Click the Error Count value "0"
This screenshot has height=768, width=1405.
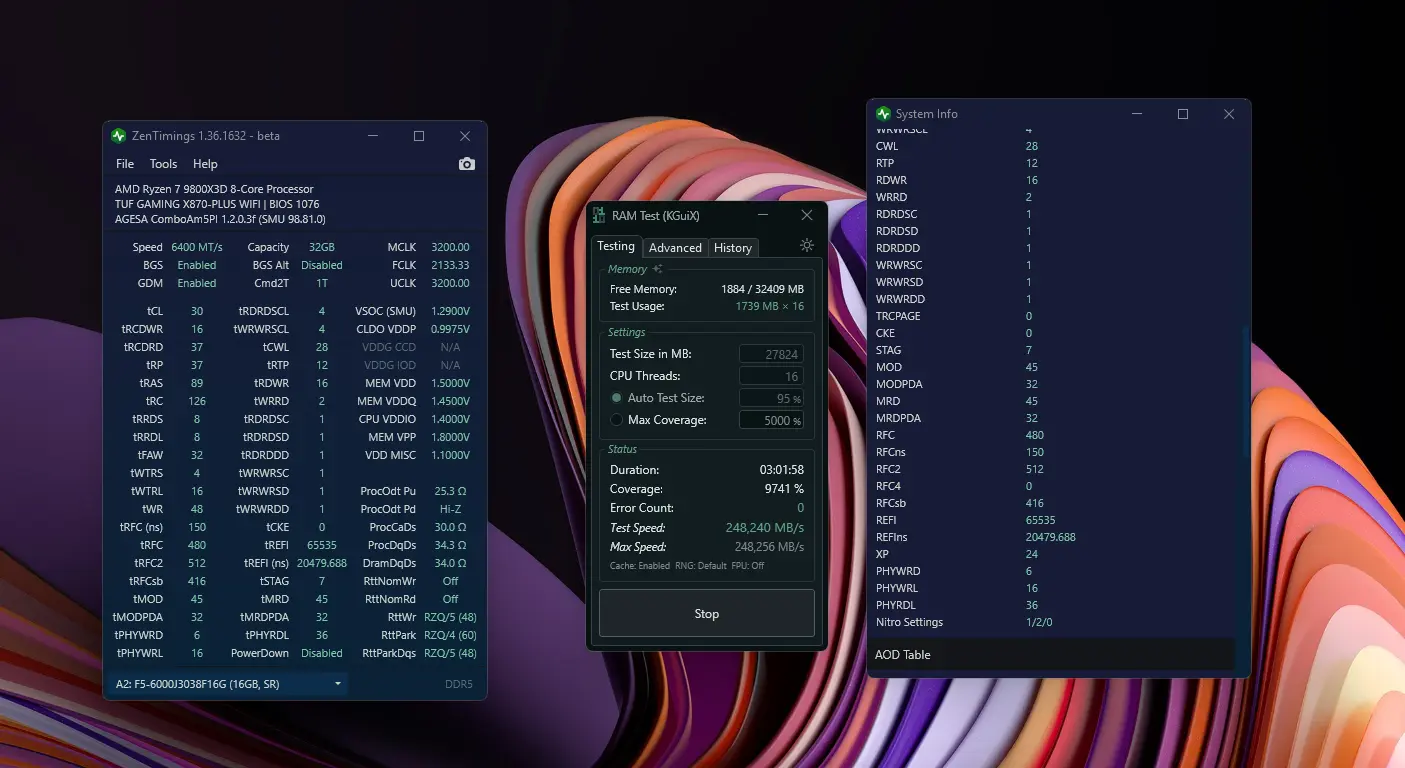point(800,508)
